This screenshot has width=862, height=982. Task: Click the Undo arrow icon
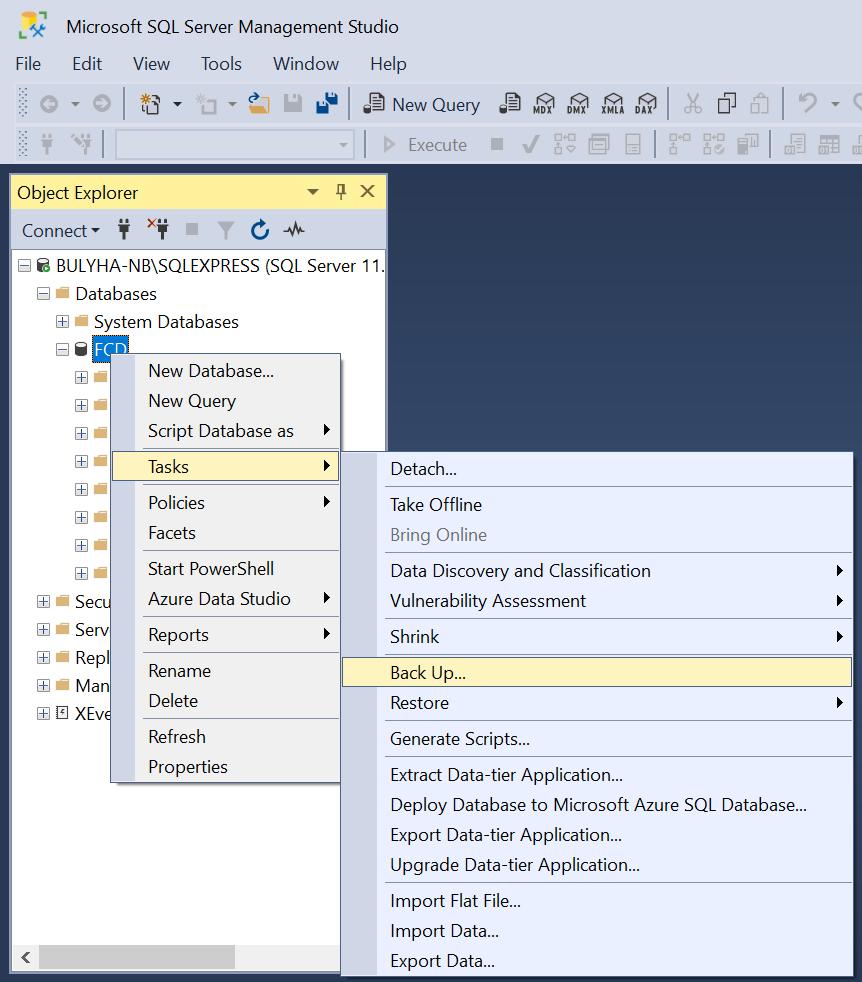[807, 103]
